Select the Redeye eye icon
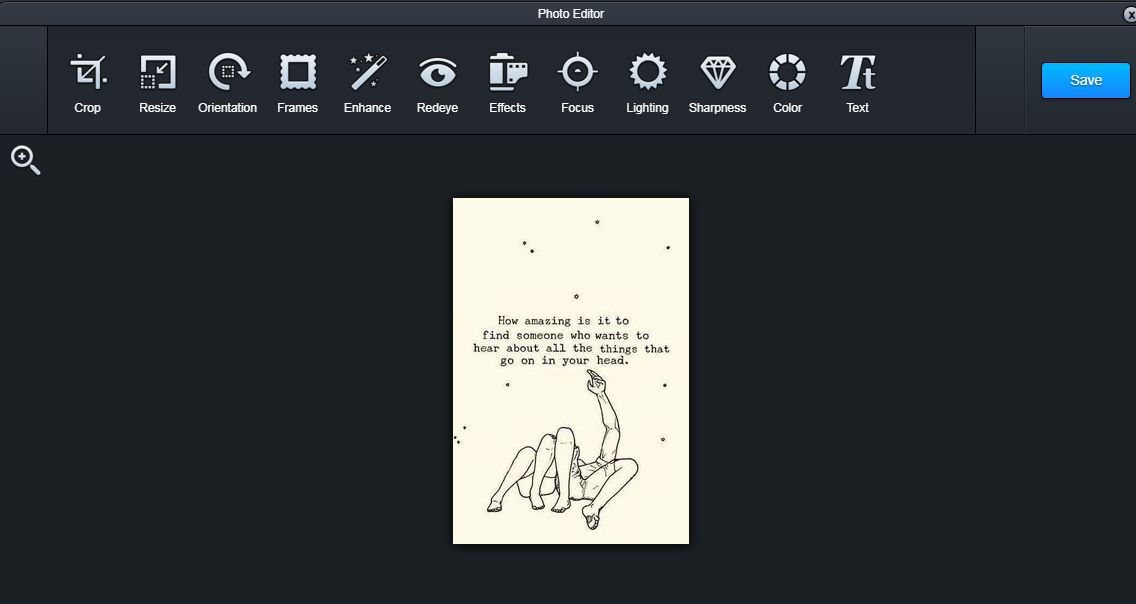This screenshot has height=604, width=1136. 438,73
